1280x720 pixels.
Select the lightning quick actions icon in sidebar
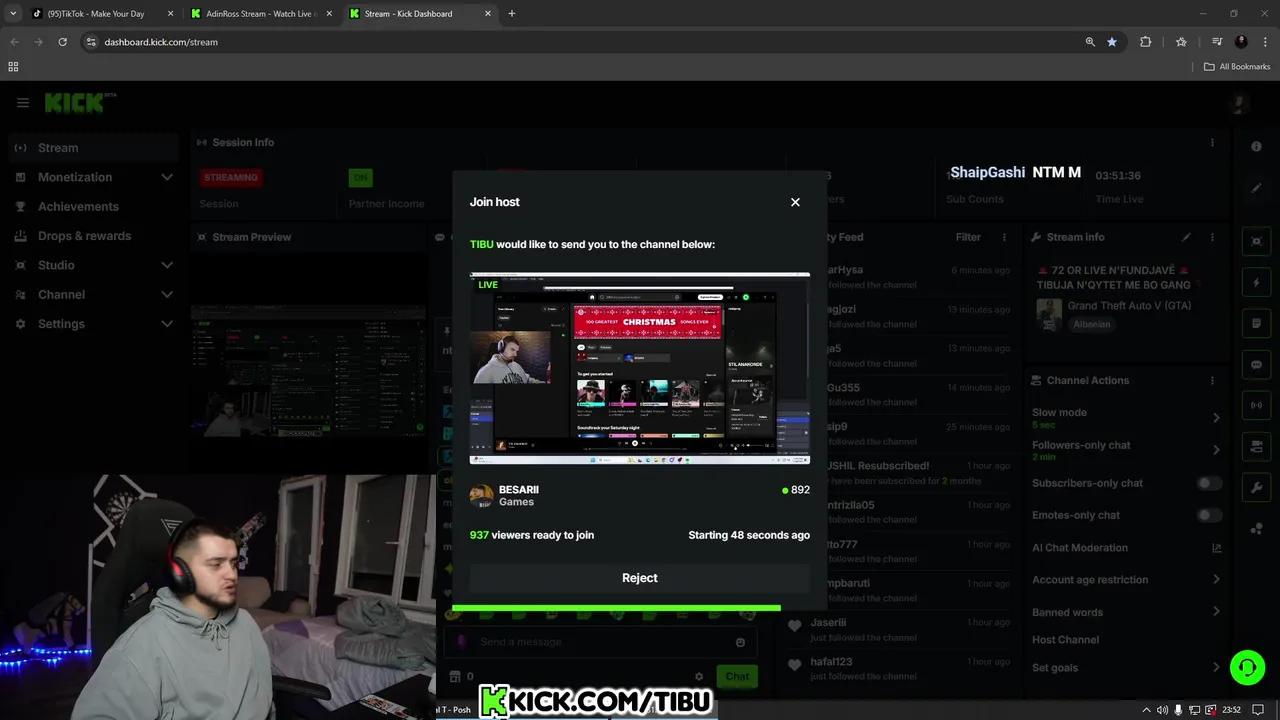pyautogui.click(x=1256, y=282)
